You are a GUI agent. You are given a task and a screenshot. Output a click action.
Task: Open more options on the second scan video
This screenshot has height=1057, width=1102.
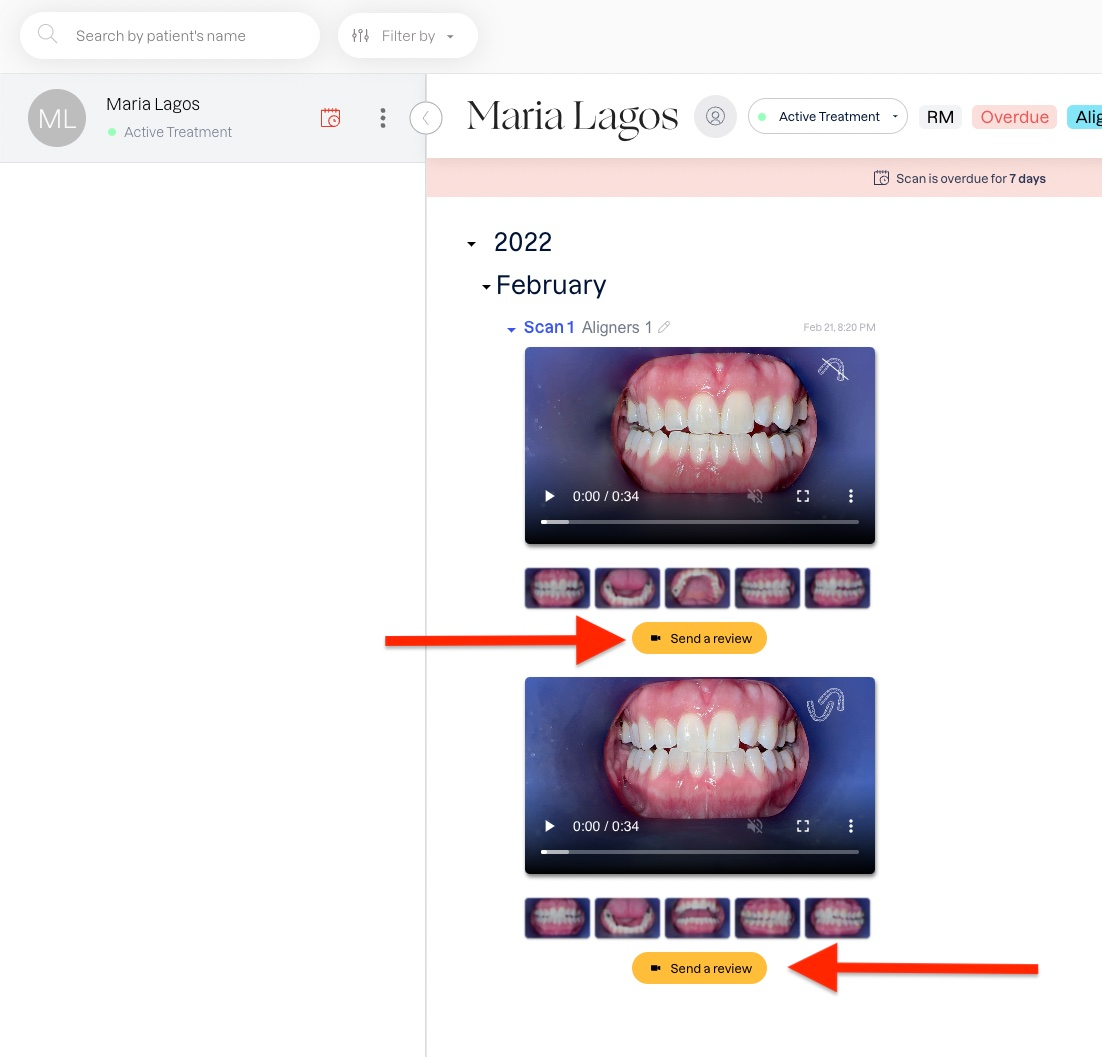(x=850, y=826)
